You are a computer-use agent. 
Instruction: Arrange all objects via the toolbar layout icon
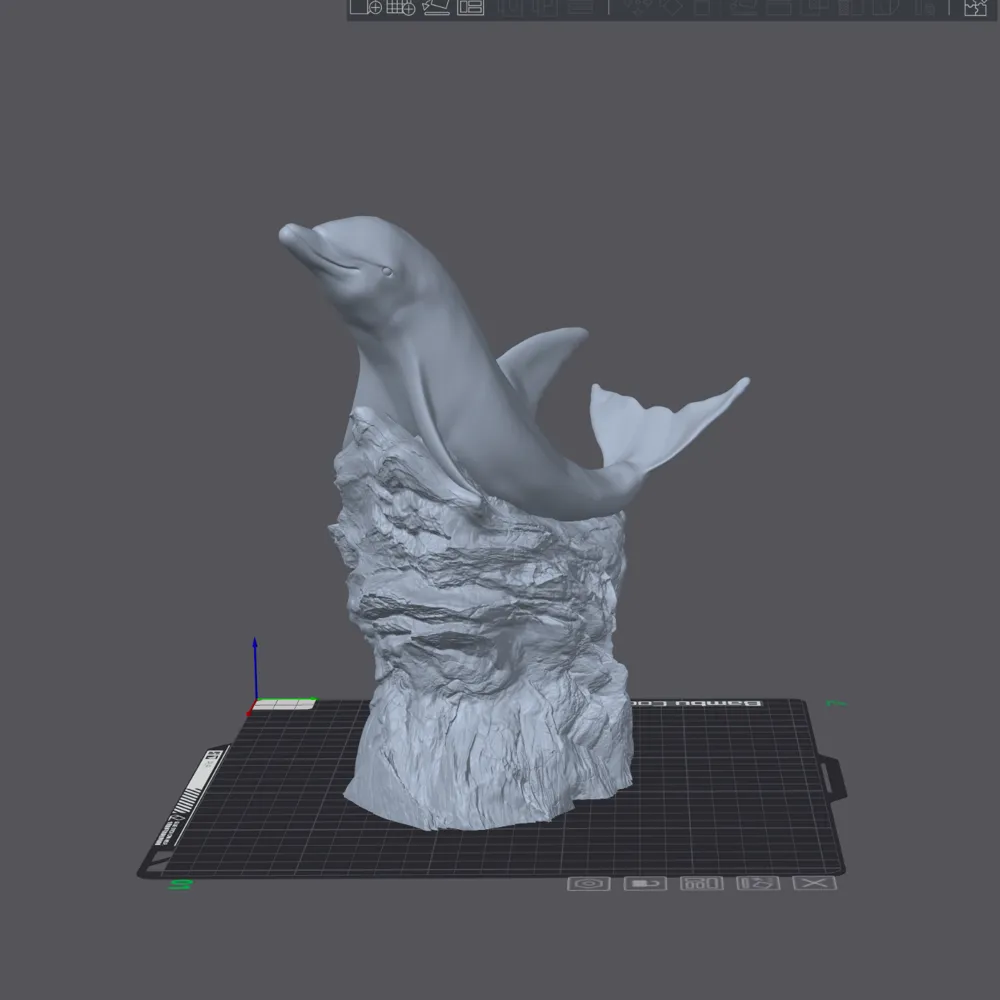(471, 7)
